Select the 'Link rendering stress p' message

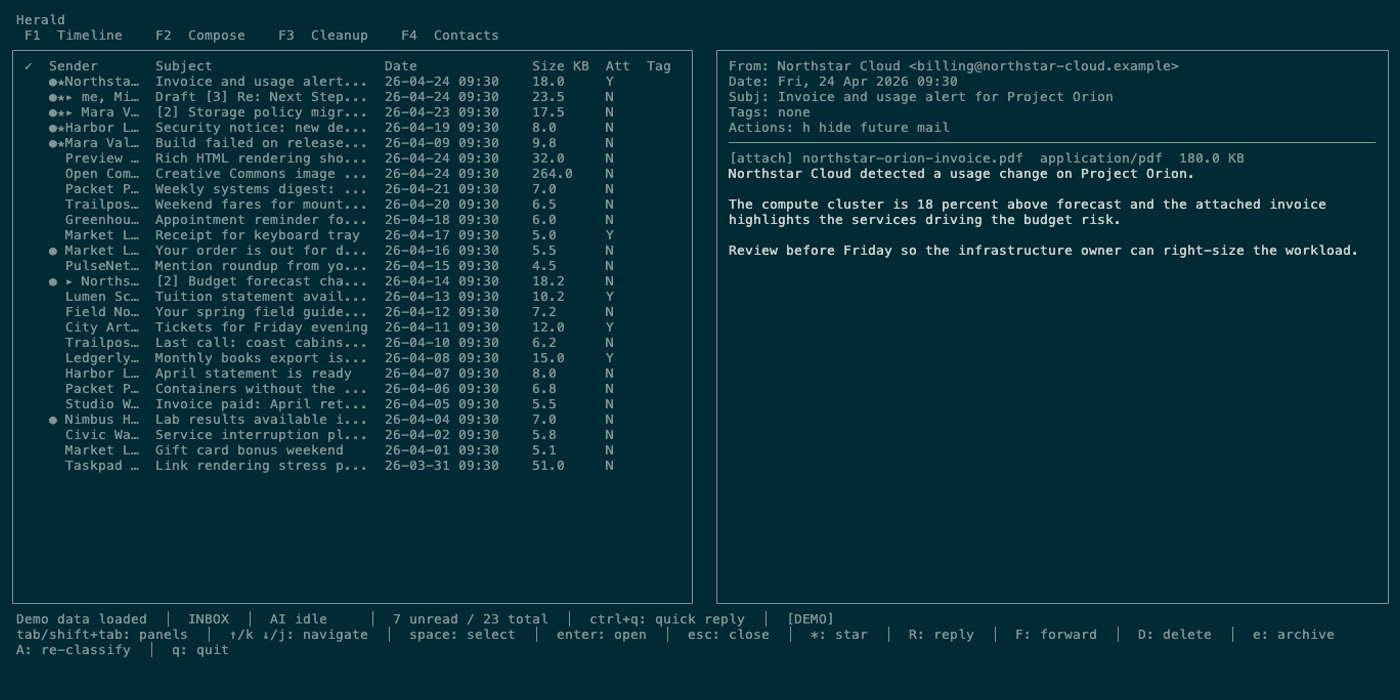tap(352, 466)
